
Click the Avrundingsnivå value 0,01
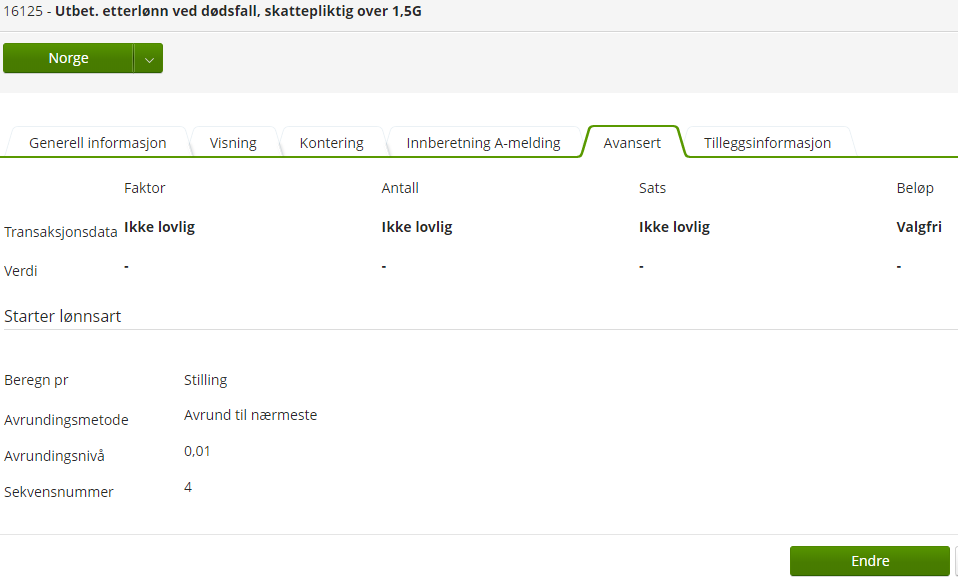pyautogui.click(x=197, y=451)
